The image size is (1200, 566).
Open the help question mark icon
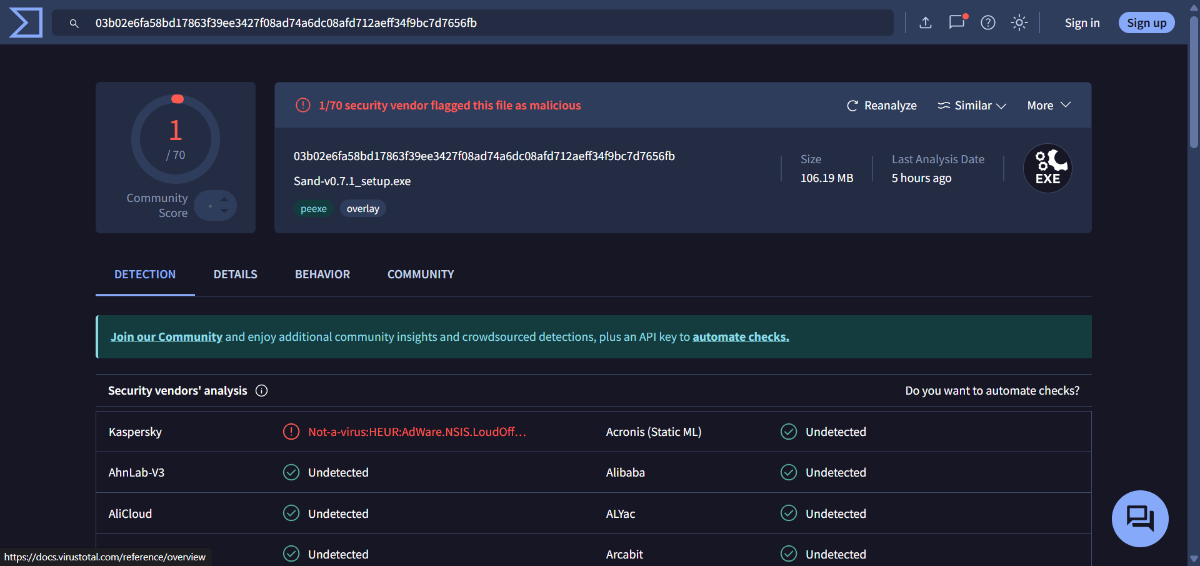tap(988, 23)
